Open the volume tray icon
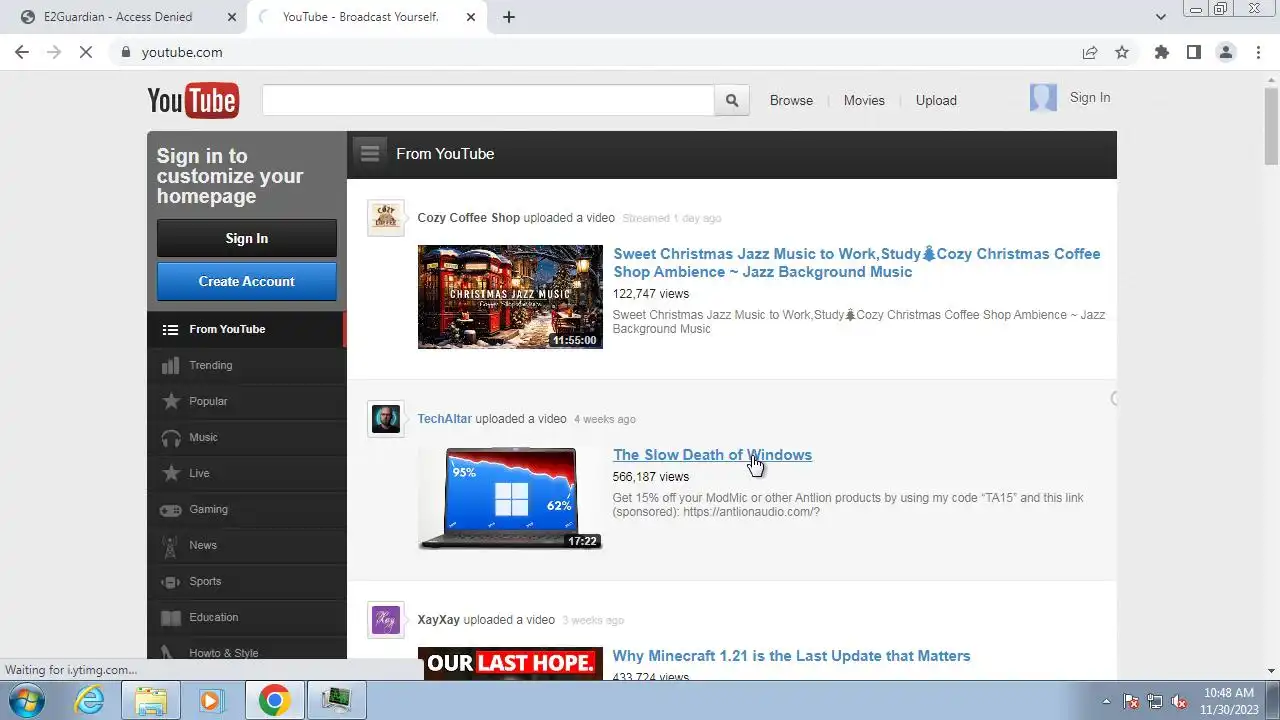This screenshot has width=1280, height=720. click(x=1180, y=701)
